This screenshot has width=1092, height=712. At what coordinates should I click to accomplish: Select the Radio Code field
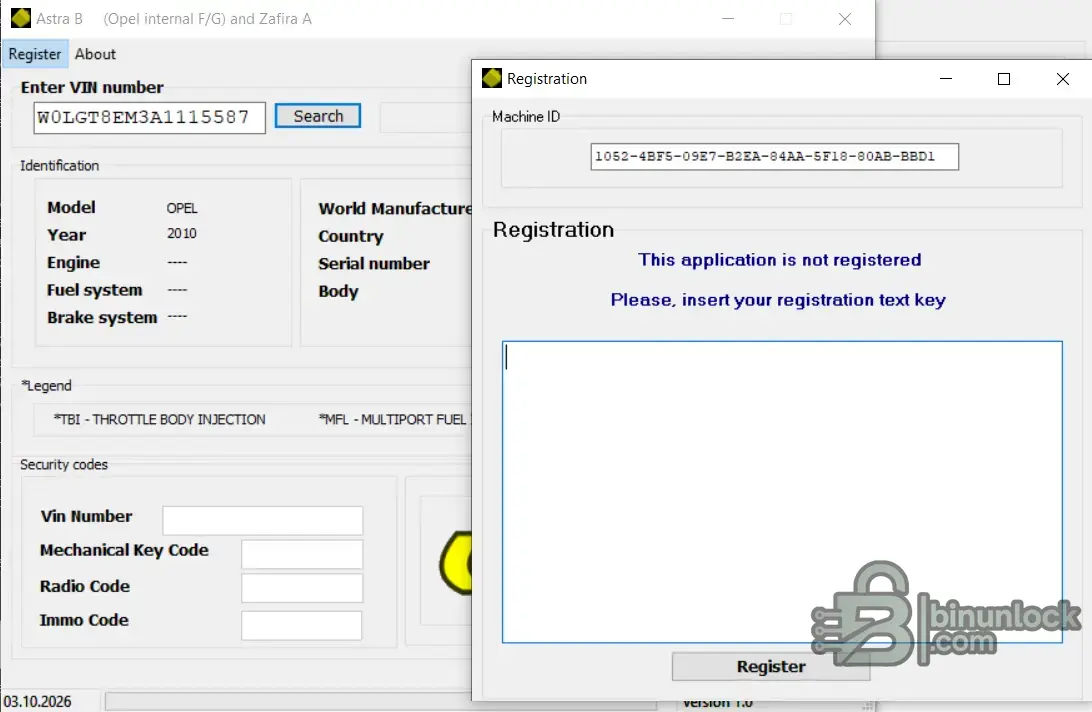tap(302, 588)
